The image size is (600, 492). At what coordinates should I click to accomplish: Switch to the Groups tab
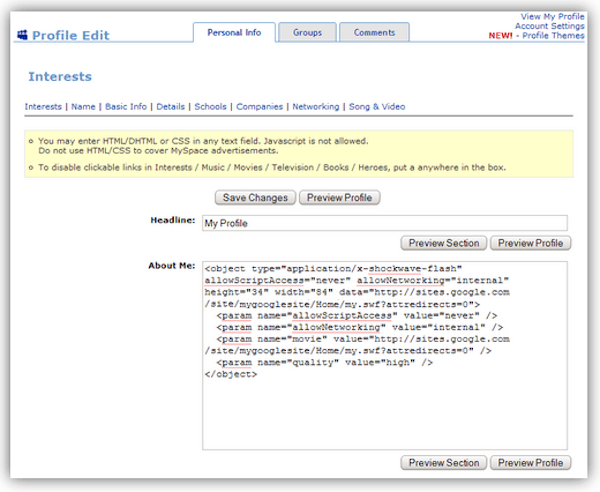[x=307, y=33]
